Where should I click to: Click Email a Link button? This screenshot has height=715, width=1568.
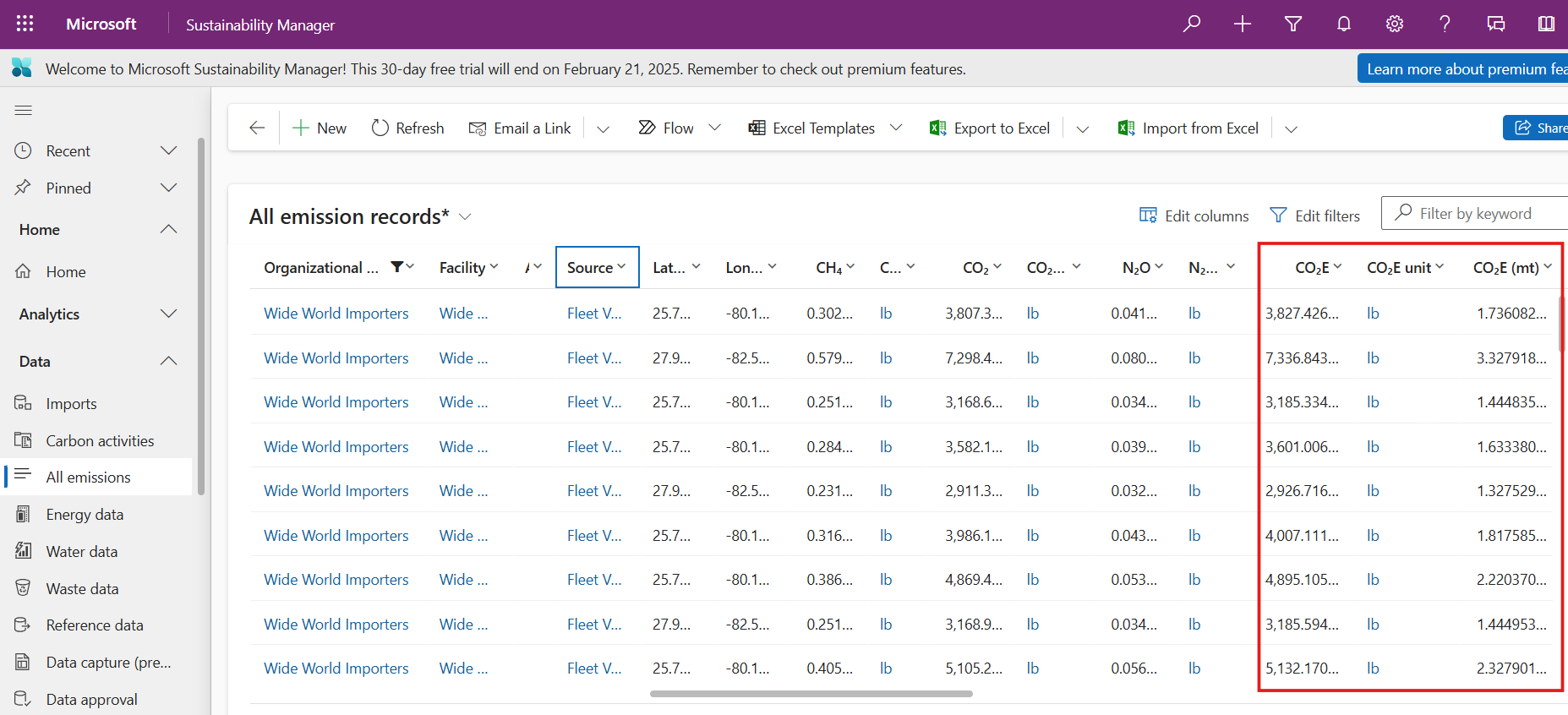[521, 128]
